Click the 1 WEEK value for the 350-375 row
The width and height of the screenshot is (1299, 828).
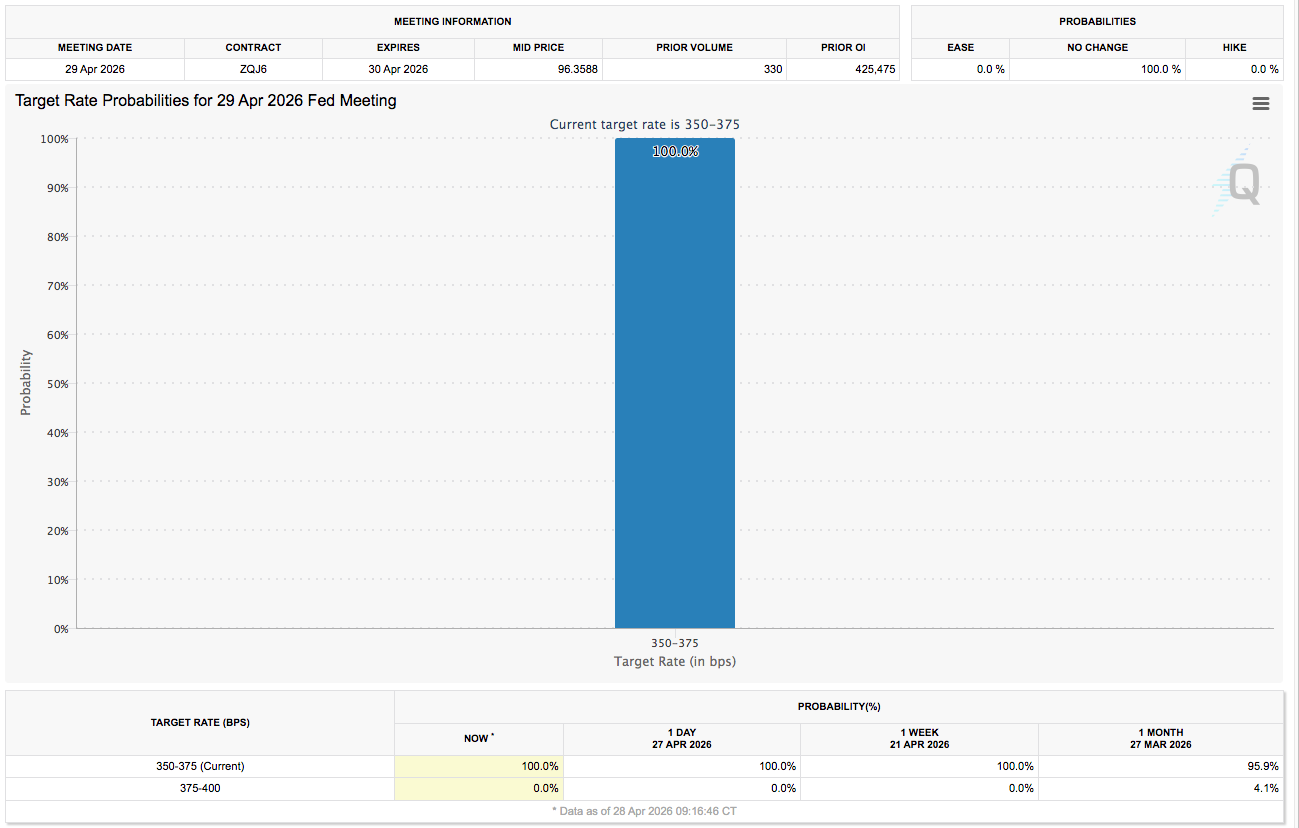[x=1015, y=767]
